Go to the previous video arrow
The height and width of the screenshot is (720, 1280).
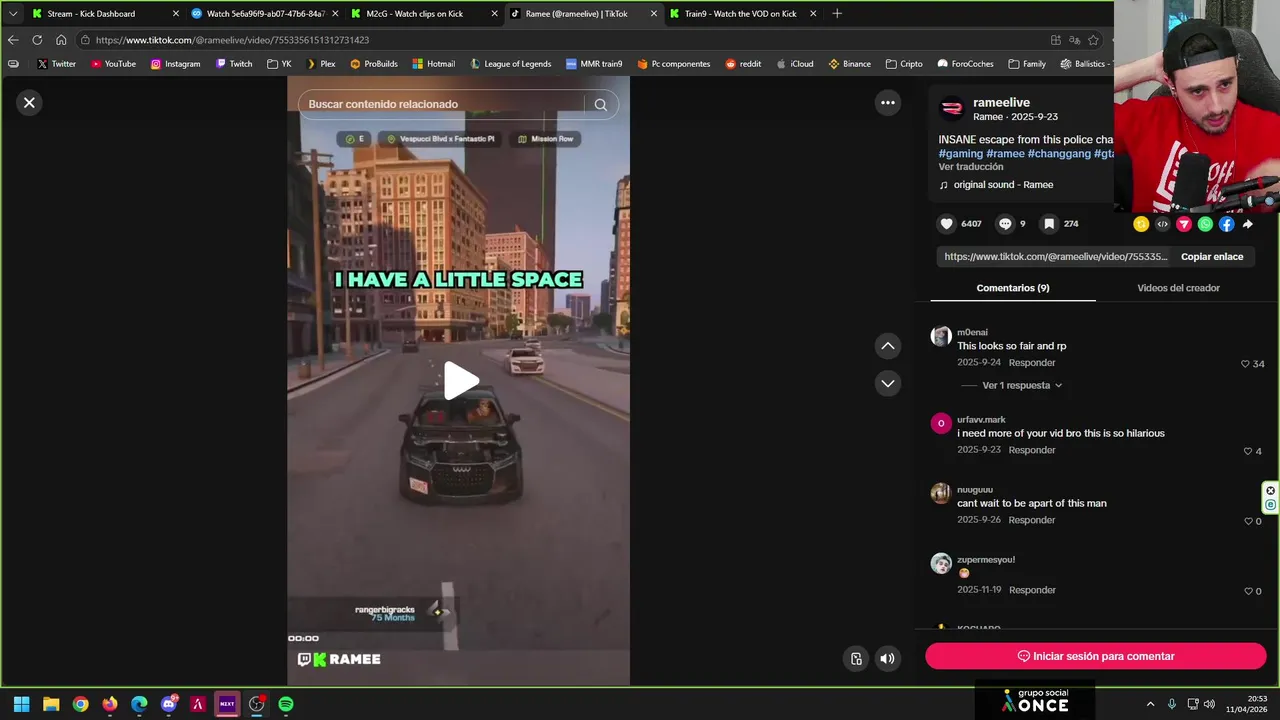(887, 346)
